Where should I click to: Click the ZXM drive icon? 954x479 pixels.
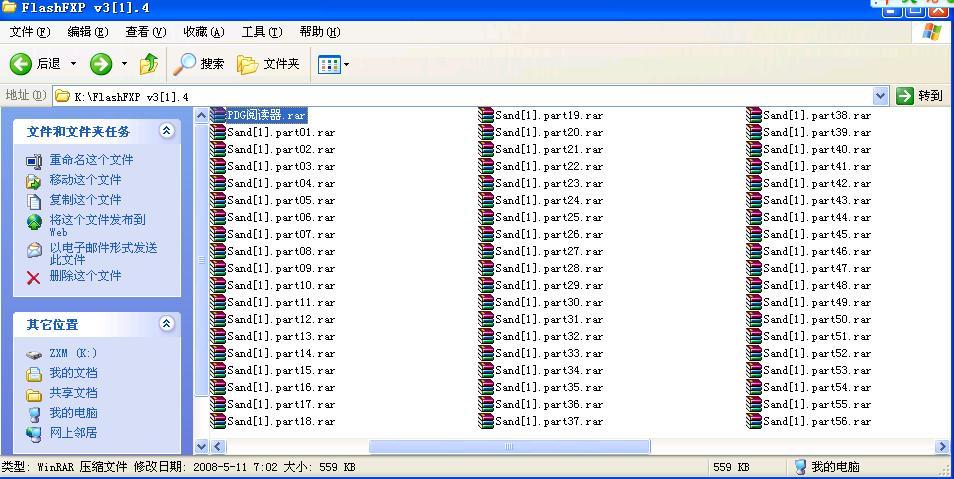(33, 355)
